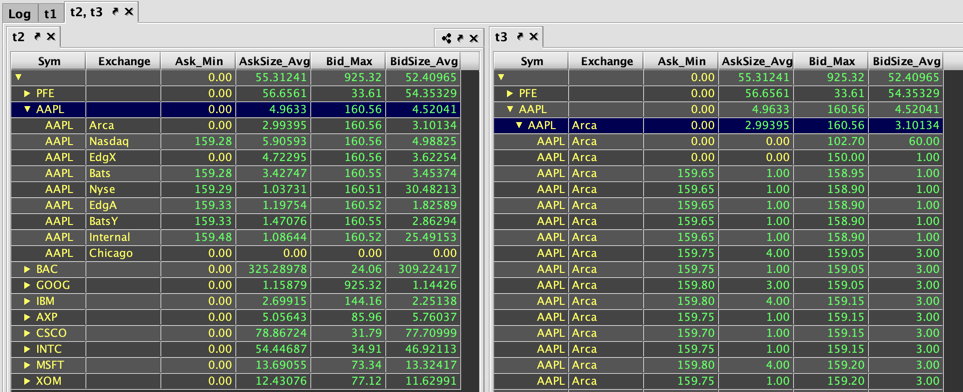
Task: Click the X icon beside the share icon
Action: pos(474,38)
